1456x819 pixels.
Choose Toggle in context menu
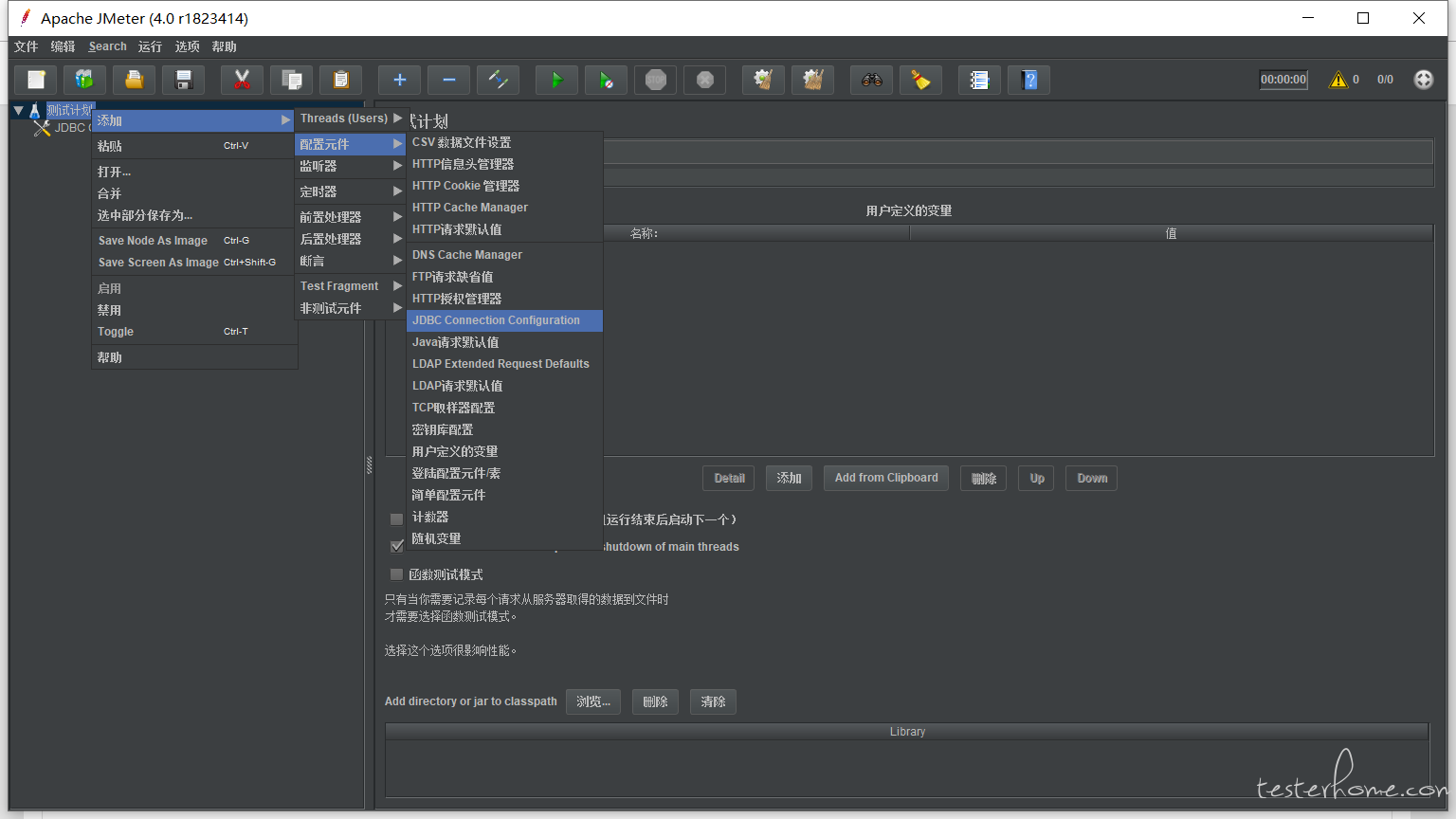pyautogui.click(x=194, y=332)
